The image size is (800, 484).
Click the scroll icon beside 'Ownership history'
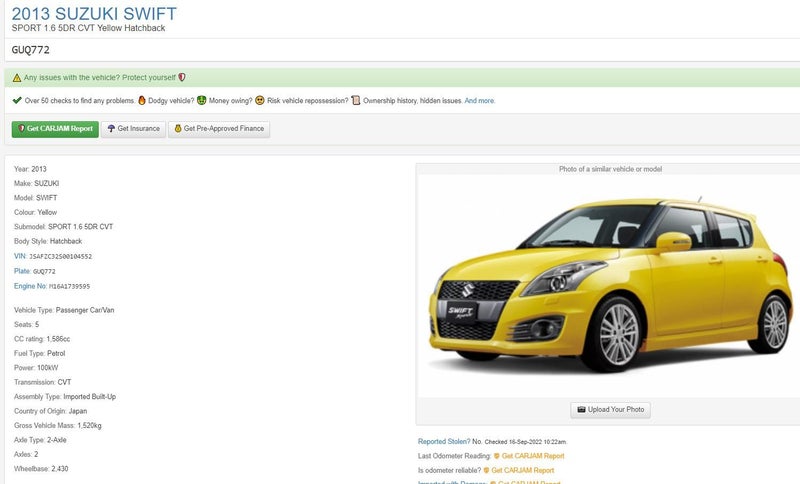coord(356,100)
